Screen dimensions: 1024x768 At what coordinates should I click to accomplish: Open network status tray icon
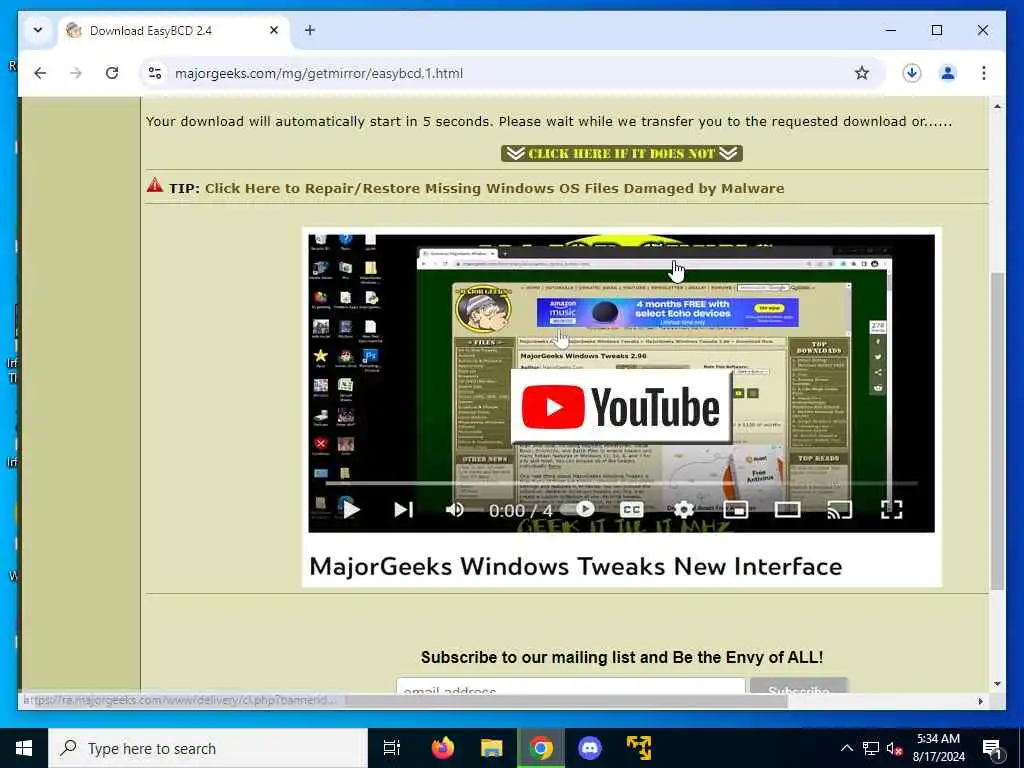pyautogui.click(x=871, y=748)
